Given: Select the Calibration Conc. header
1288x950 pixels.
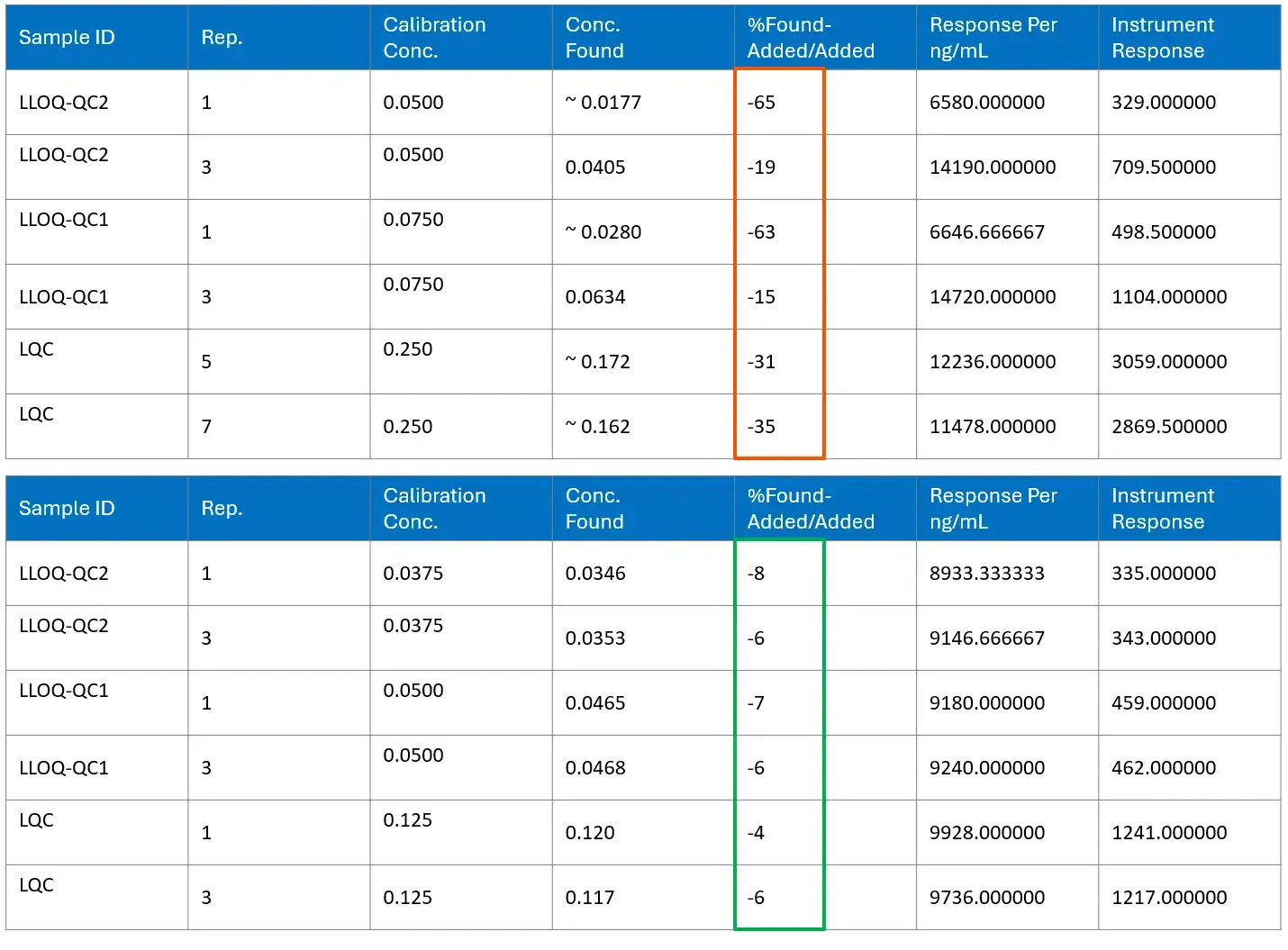Looking at the screenshot, I should tap(435, 37).
